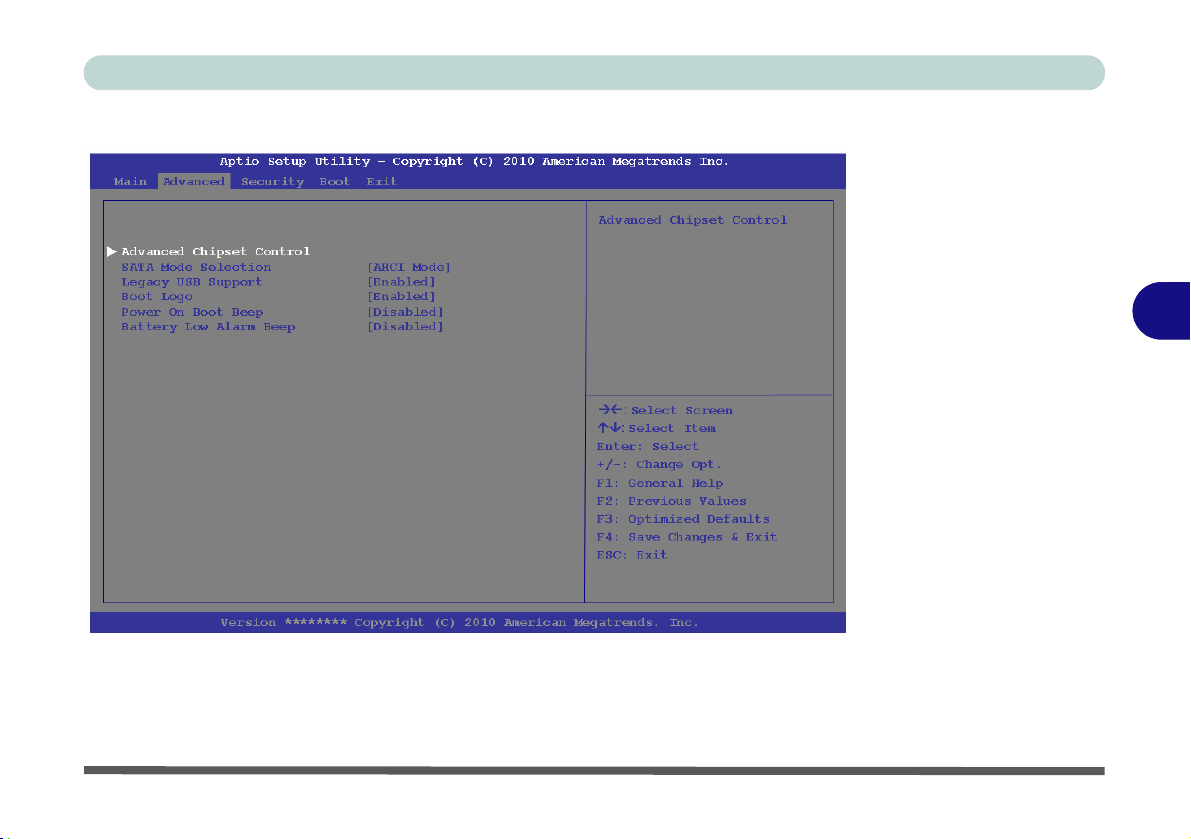Click the Version copyright footer text
Screen dimensions: 1191x839
460,623
